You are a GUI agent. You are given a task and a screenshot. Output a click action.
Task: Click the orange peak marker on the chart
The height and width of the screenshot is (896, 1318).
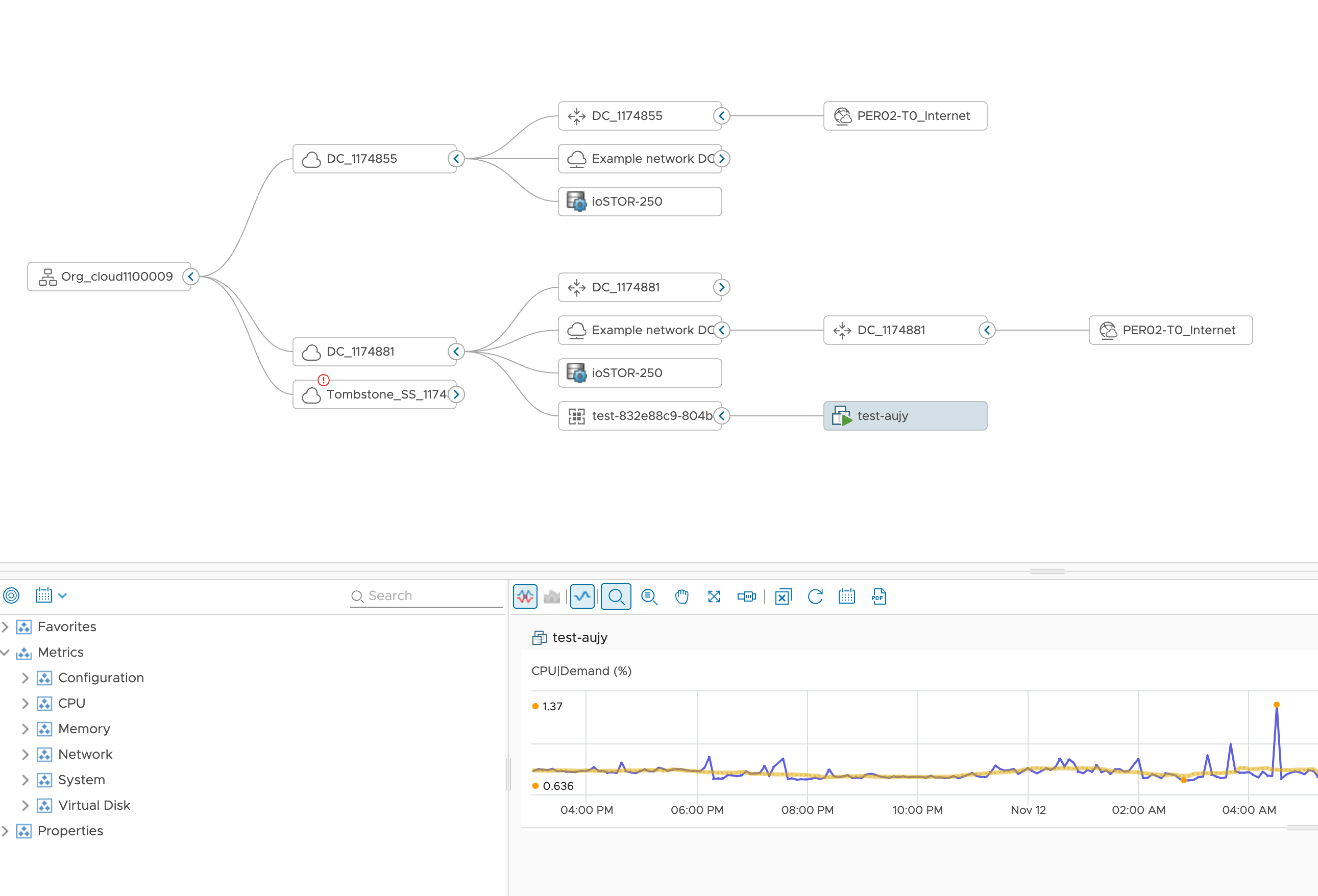point(1277,705)
